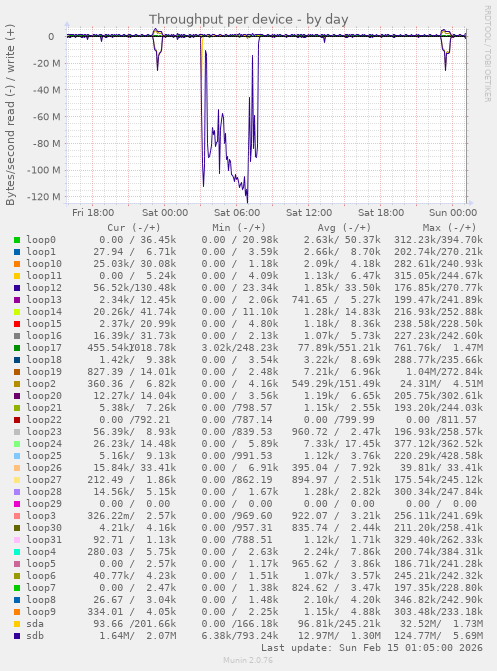Click the loop15 red color swatch
497x671 pixels.
point(17,324)
